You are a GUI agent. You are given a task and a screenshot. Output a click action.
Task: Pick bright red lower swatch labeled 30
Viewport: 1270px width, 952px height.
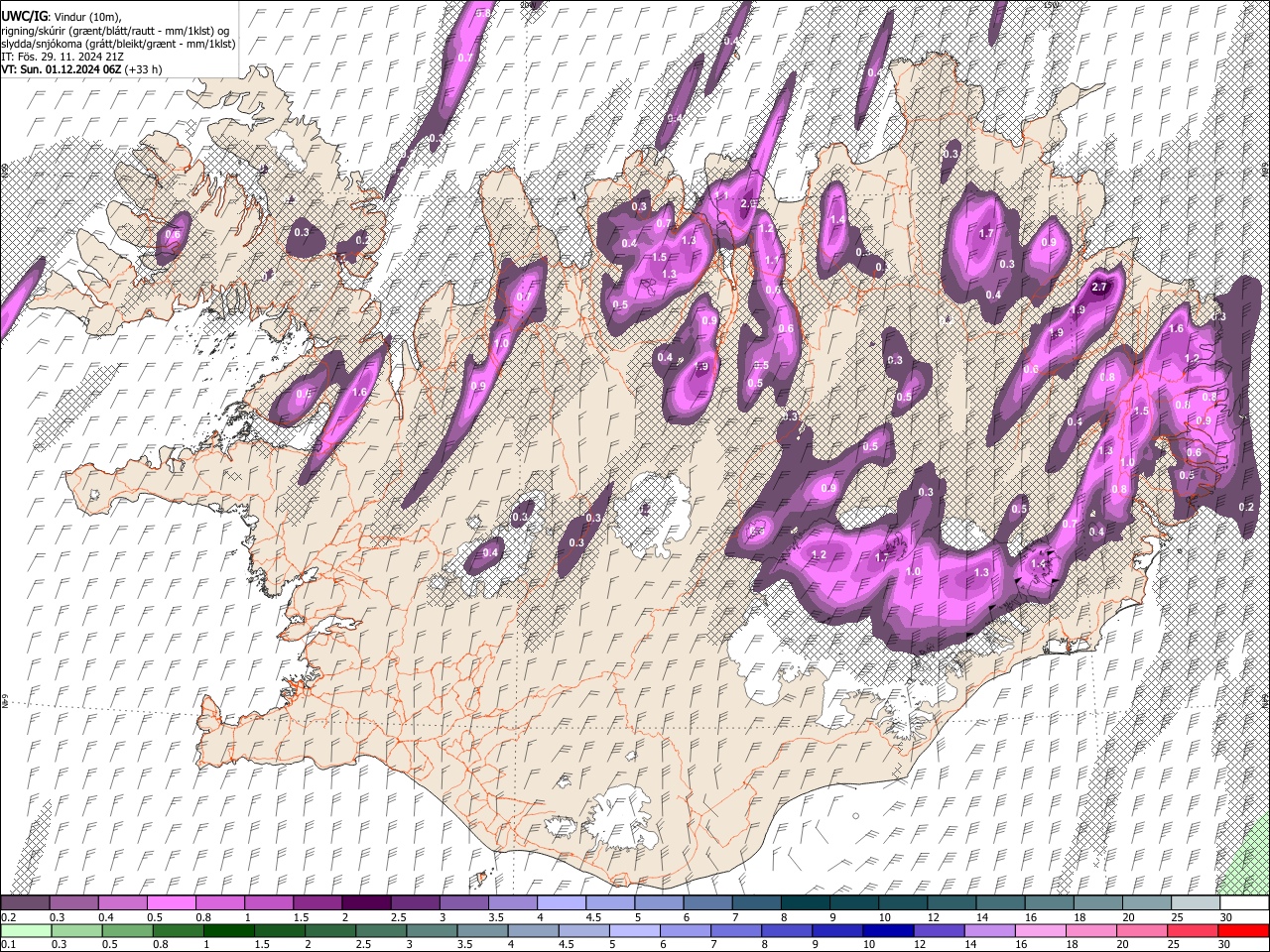click(x=1242, y=930)
